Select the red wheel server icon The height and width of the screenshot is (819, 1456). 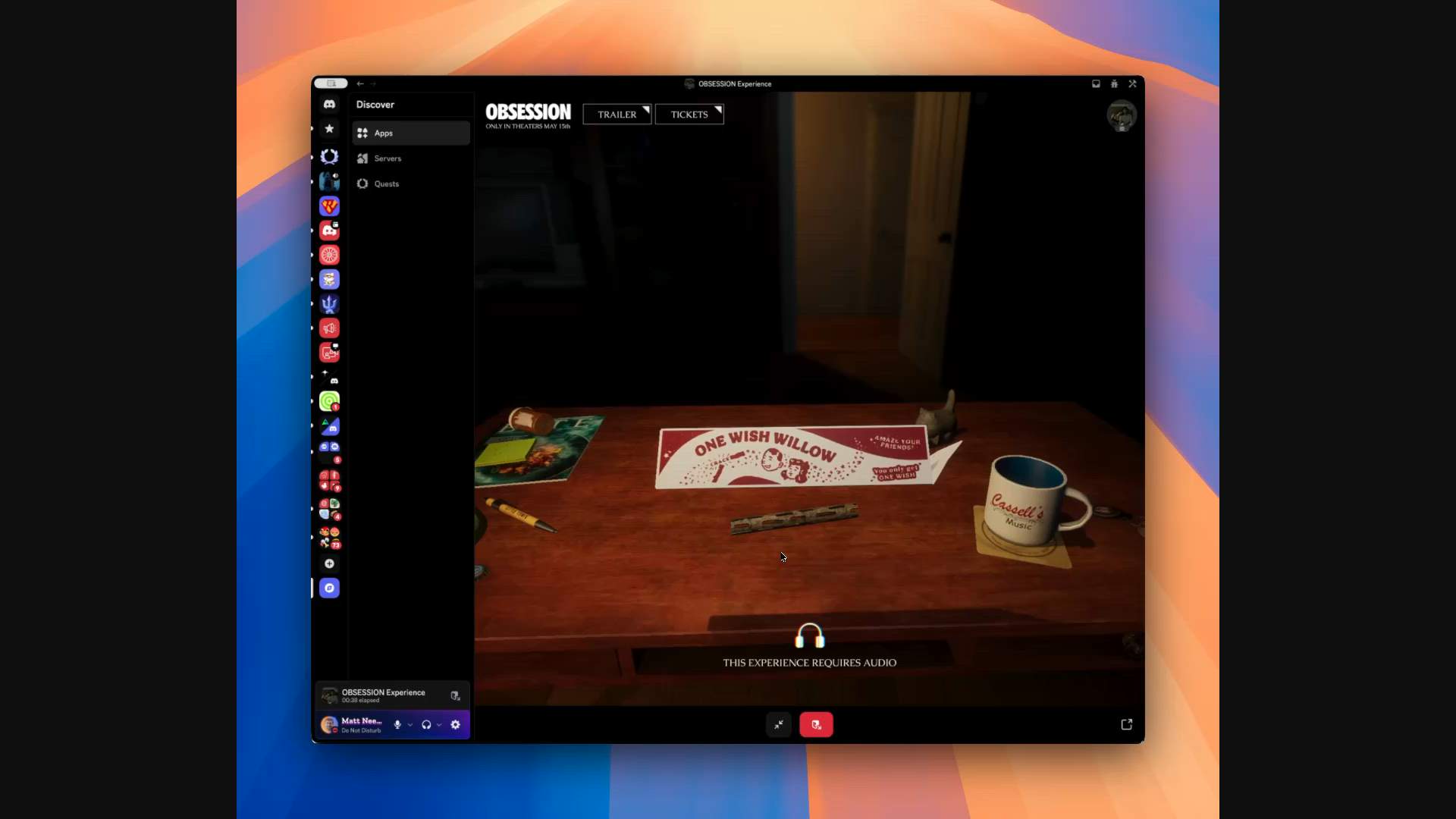[329, 255]
